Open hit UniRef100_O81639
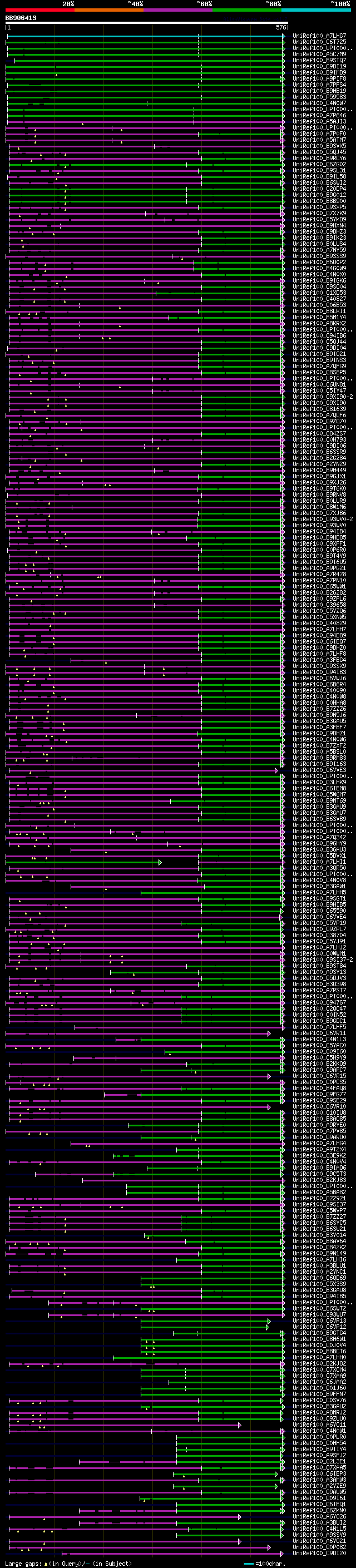The image size is (356, 1568). [319, 409]
